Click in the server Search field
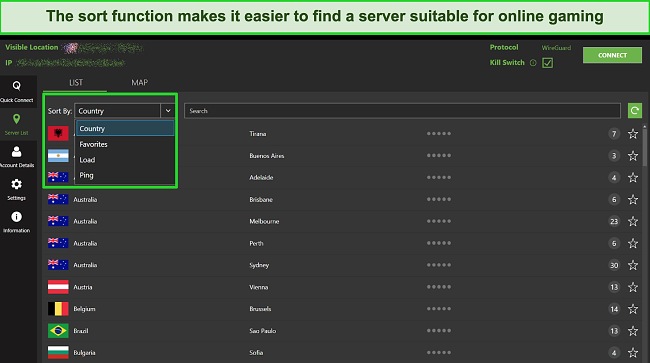Viewport: 650px width, 363px height. [402, 111]
